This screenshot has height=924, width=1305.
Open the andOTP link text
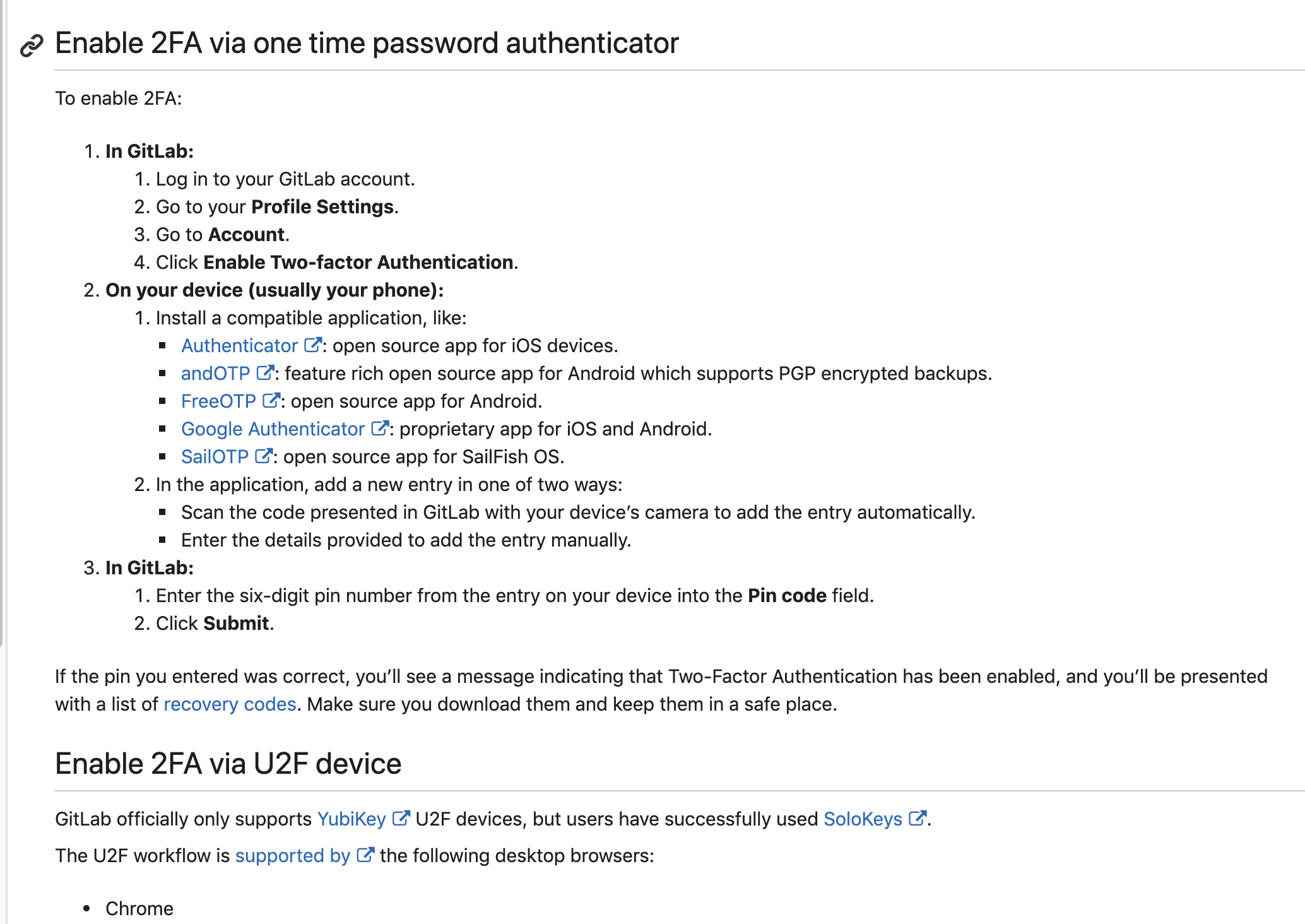[x=215, y=374]
